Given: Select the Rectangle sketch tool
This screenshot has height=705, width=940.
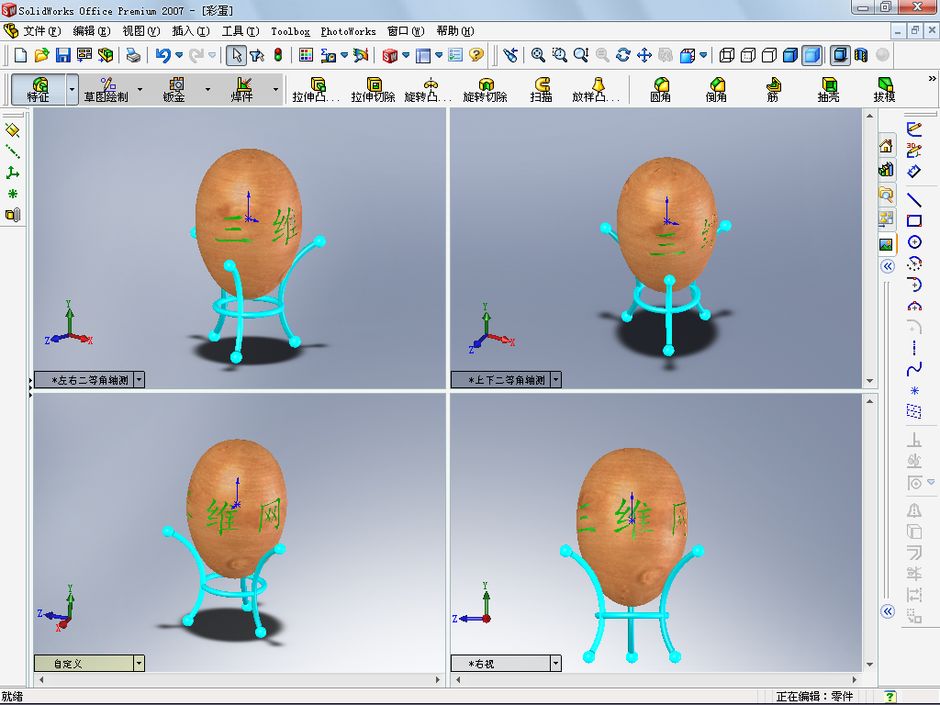Looking at the screenshot, I should pos(914,220).
